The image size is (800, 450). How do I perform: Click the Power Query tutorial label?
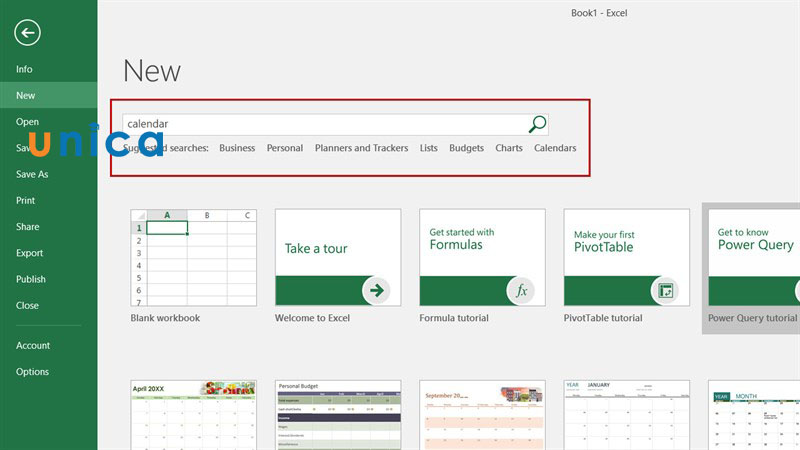coord(752,318)
